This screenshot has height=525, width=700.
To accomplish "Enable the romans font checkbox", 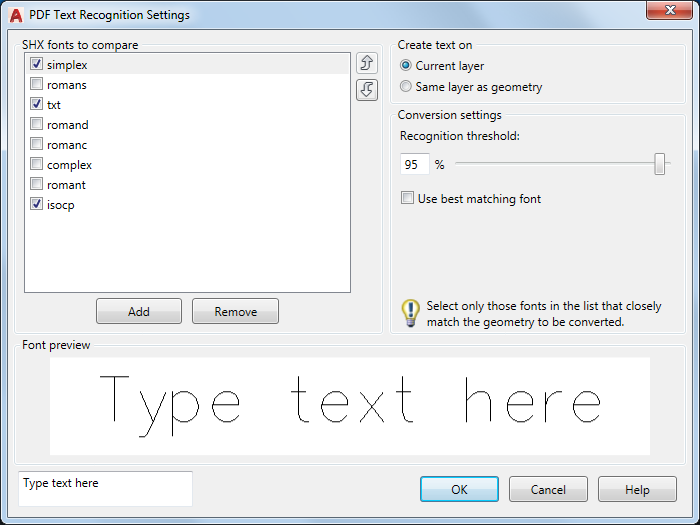I will point(37,85).
